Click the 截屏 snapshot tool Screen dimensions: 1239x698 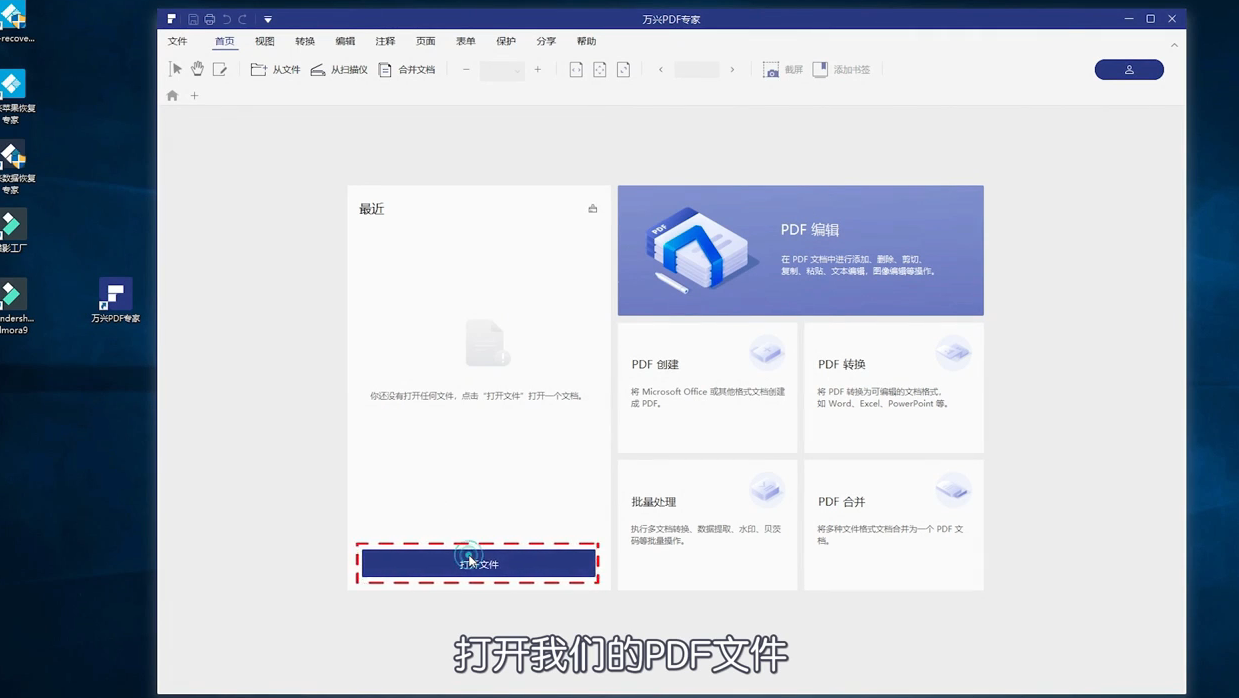click(783, 69)
